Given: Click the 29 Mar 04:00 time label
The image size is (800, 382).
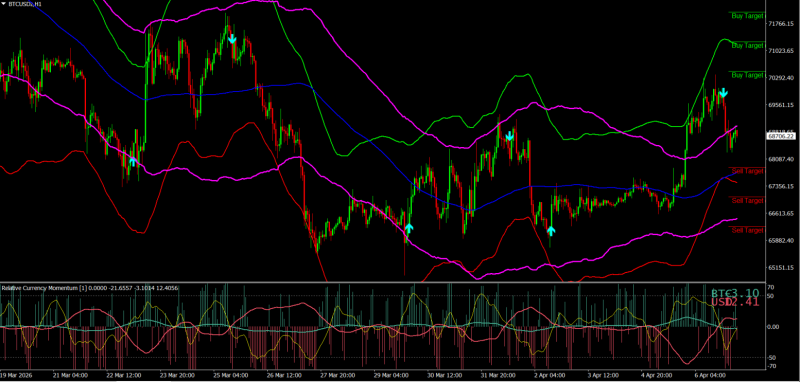Looking at the screenshot, I should (x=392, y=375).
